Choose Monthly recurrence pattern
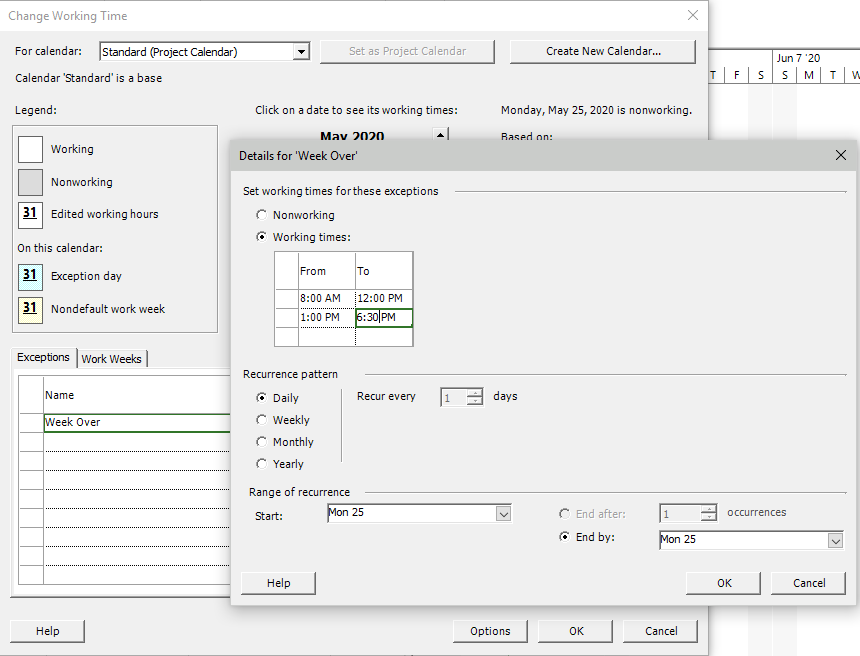 [x=261, y=442]
